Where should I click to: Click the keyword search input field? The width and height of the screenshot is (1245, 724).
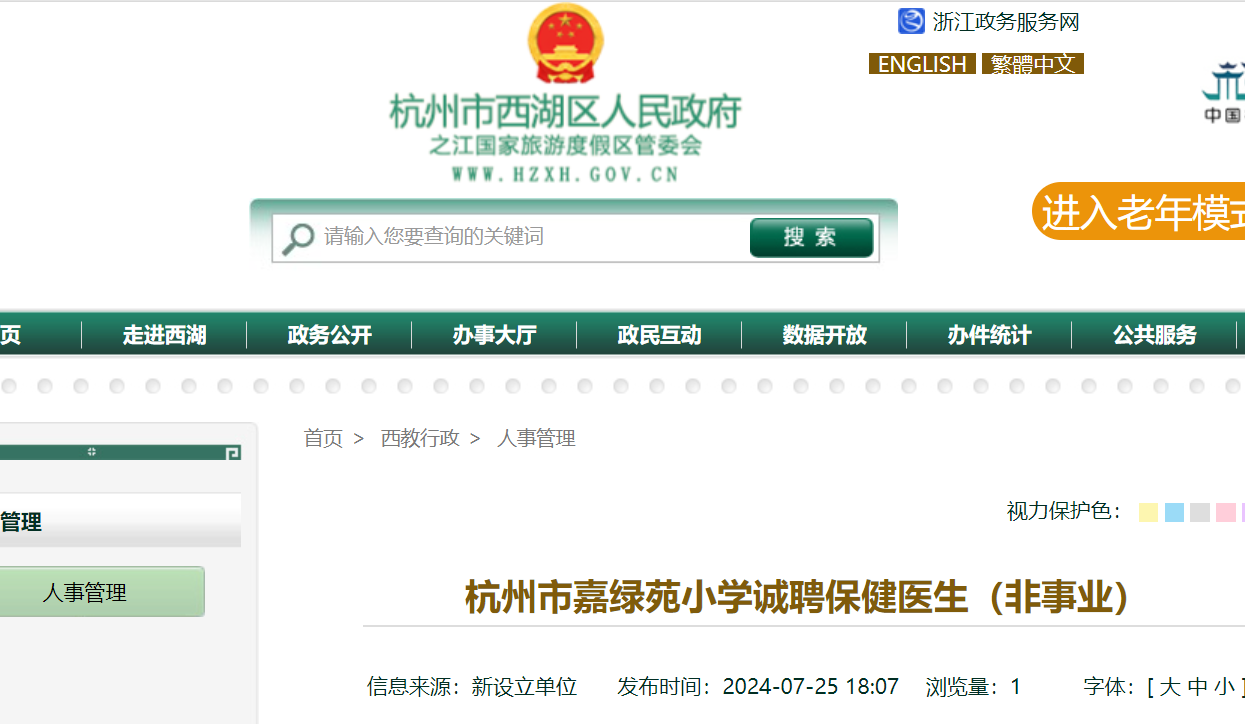pyautogui.click(x=530, y=237)
